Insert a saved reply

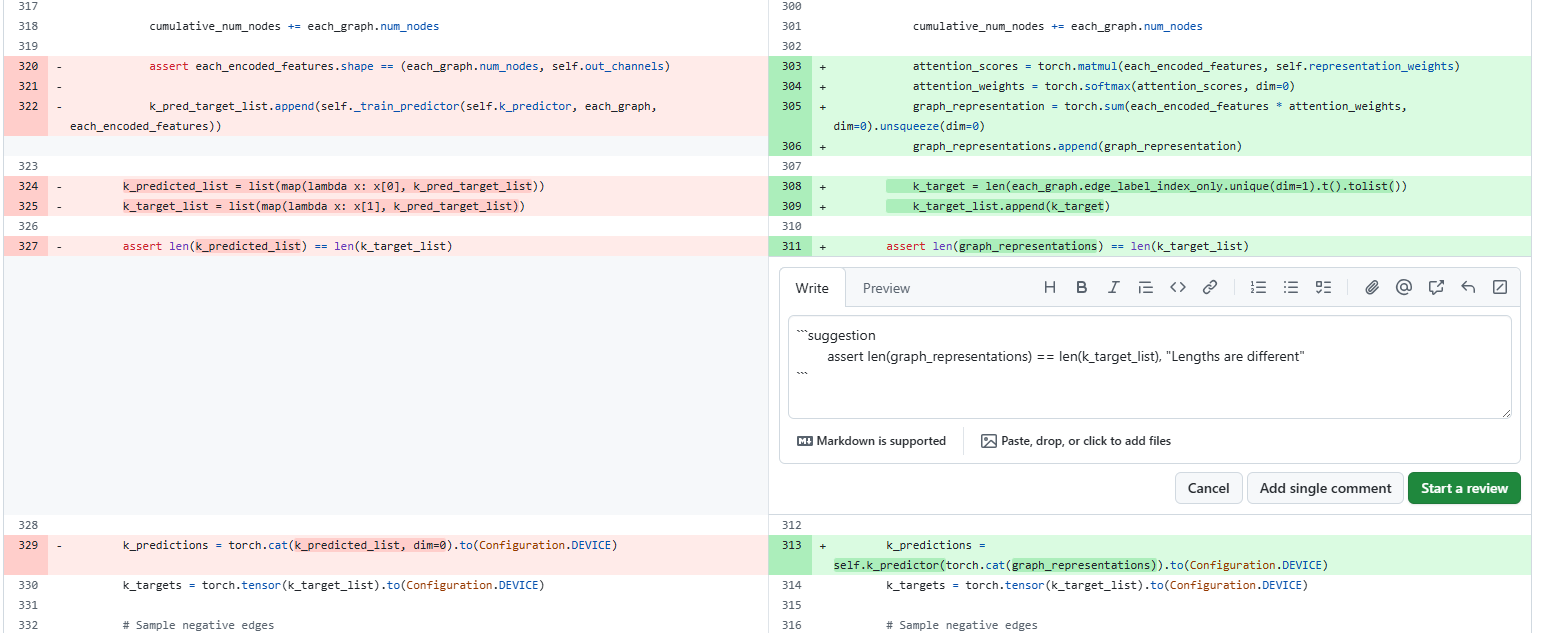click(1468, 287)
